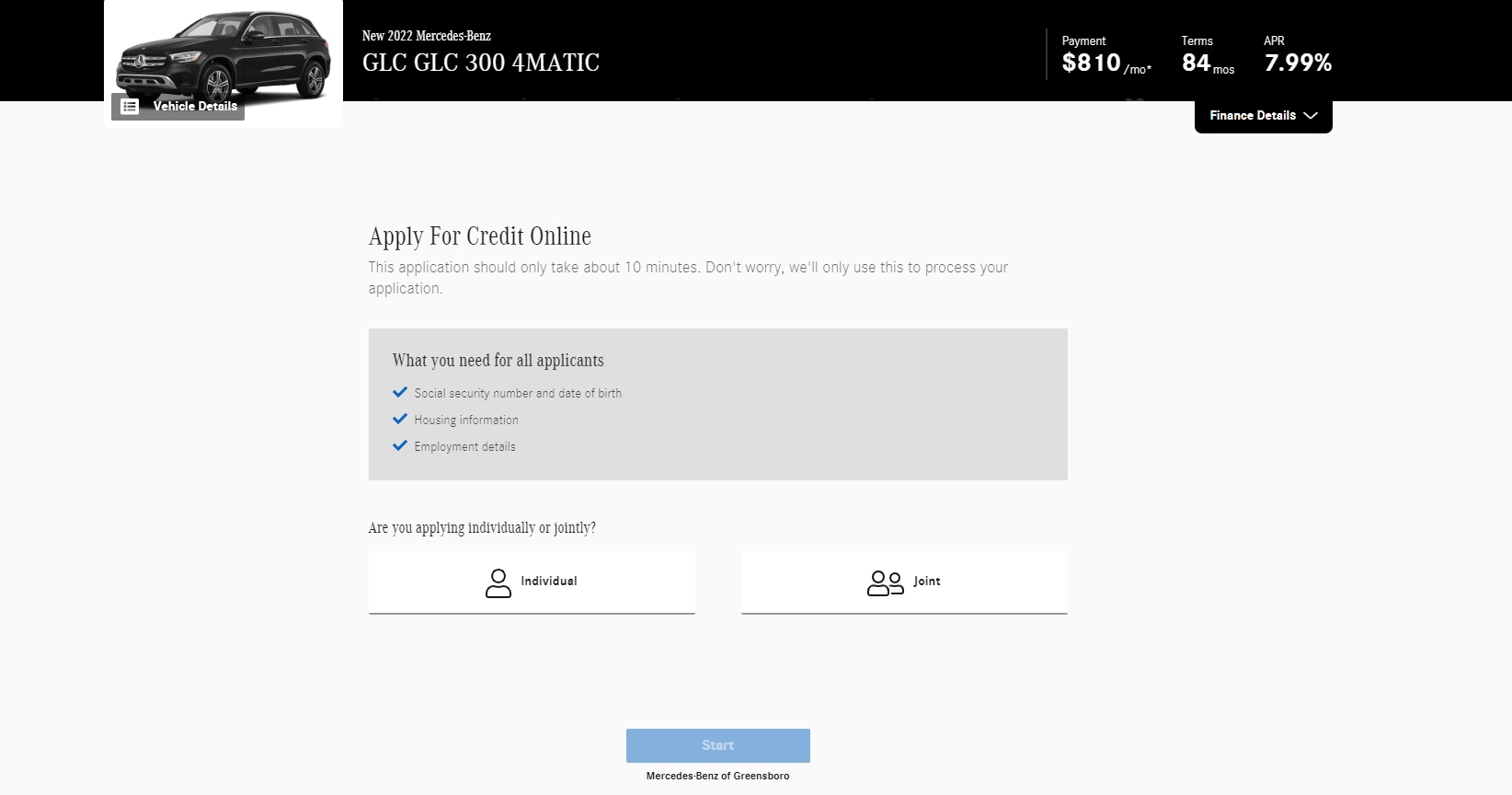Click the Start button
This screenshot has height=795, width=1512.
click(x=717, y=745)
